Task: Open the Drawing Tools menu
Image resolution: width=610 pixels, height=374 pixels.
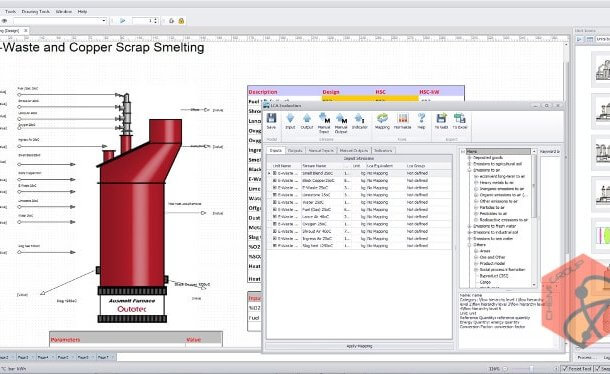Action: pos(35,12)
